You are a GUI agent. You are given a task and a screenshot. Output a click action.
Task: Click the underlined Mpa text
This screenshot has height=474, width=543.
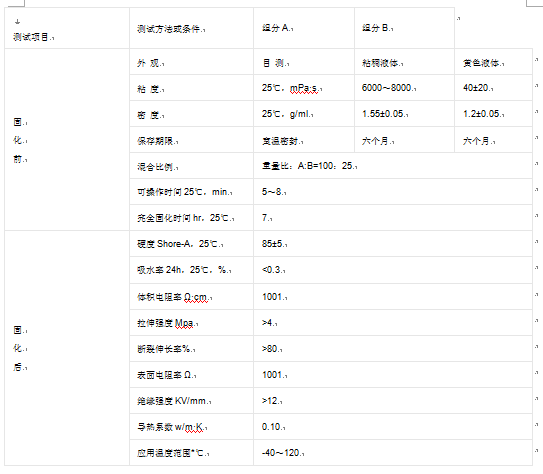pos(184,323)
